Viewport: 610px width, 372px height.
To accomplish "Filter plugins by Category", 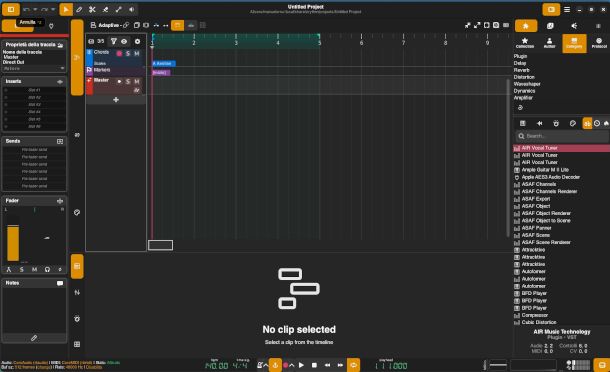I will [574, 43].
